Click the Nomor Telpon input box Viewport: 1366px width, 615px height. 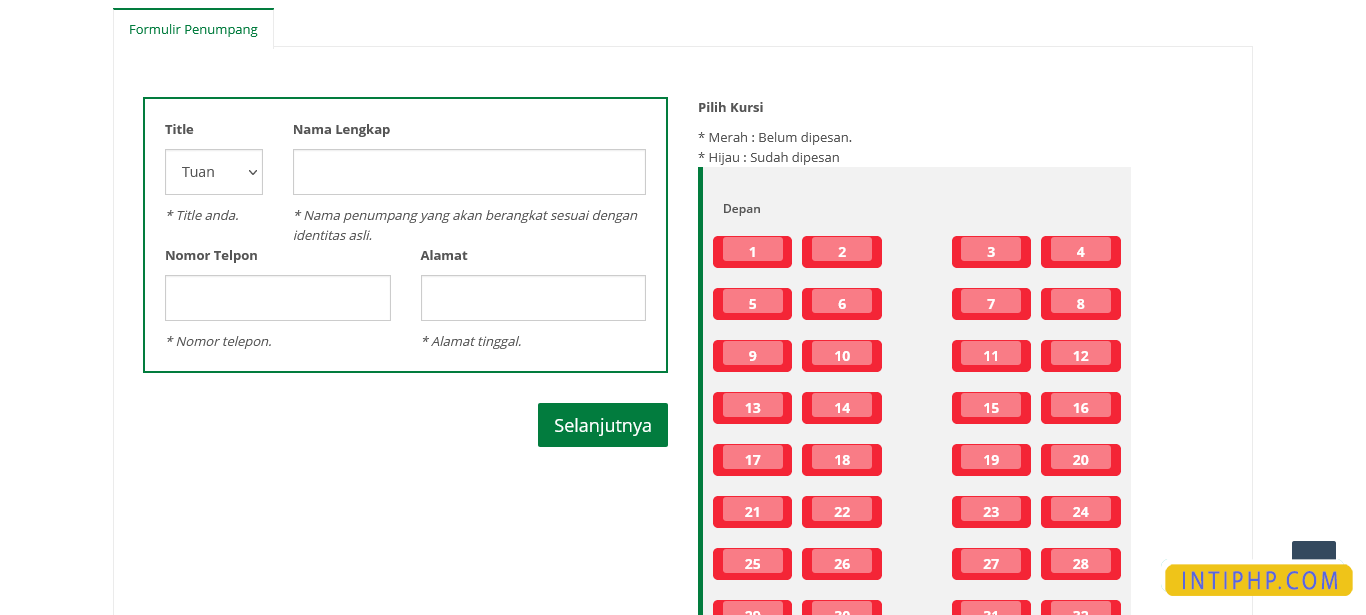point(277,297)
